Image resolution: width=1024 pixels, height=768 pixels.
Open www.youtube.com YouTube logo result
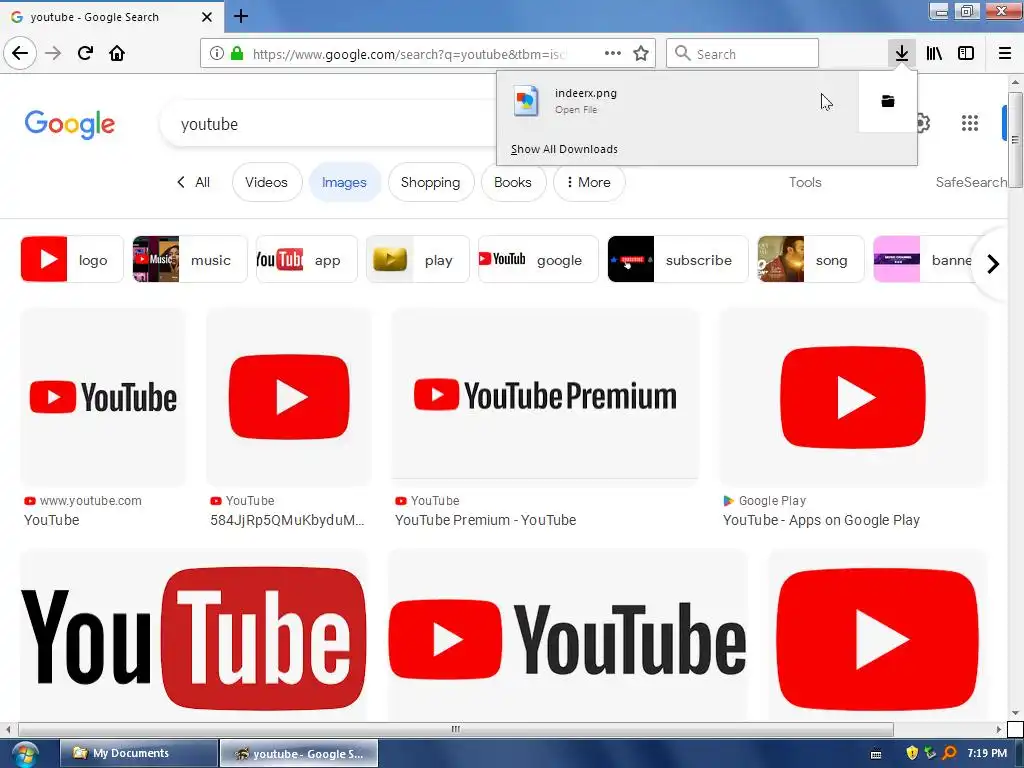pos(103,397)
